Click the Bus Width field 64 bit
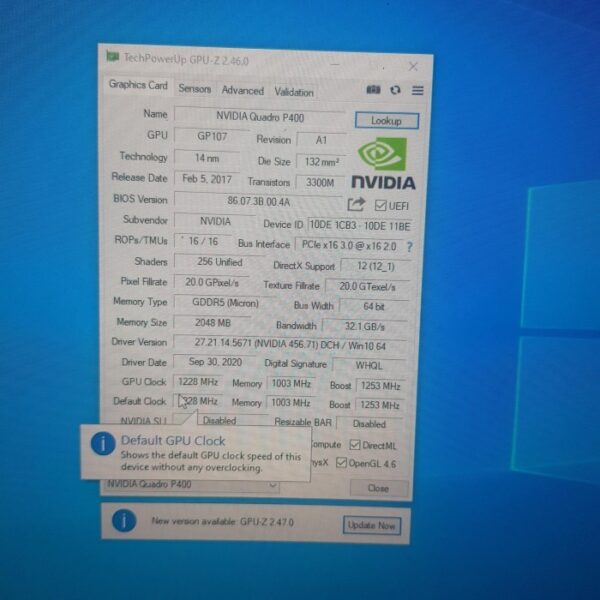Viewport: 600px width, 600px height. [373, 306]
